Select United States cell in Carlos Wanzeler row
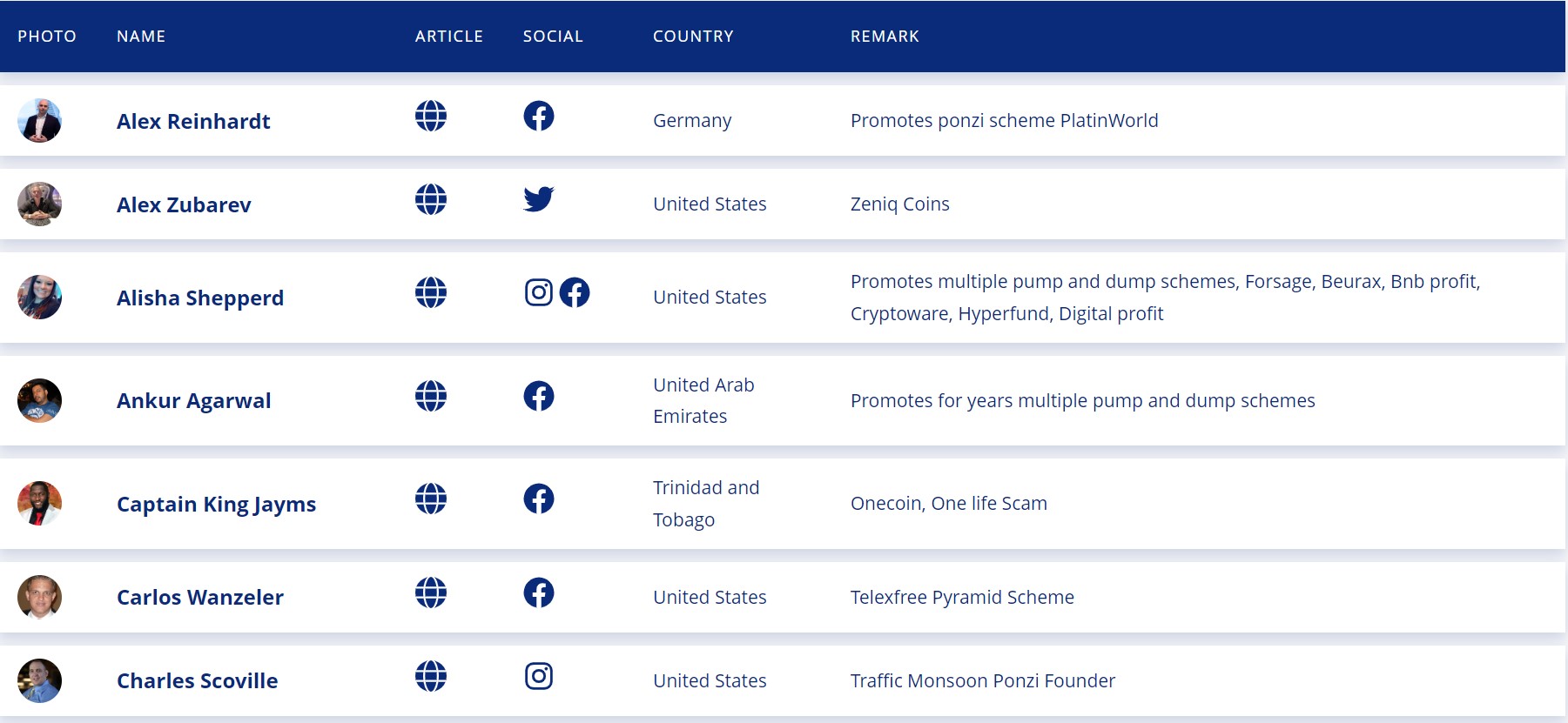Viewport: 1568px width, 723px height. (710, 598)
